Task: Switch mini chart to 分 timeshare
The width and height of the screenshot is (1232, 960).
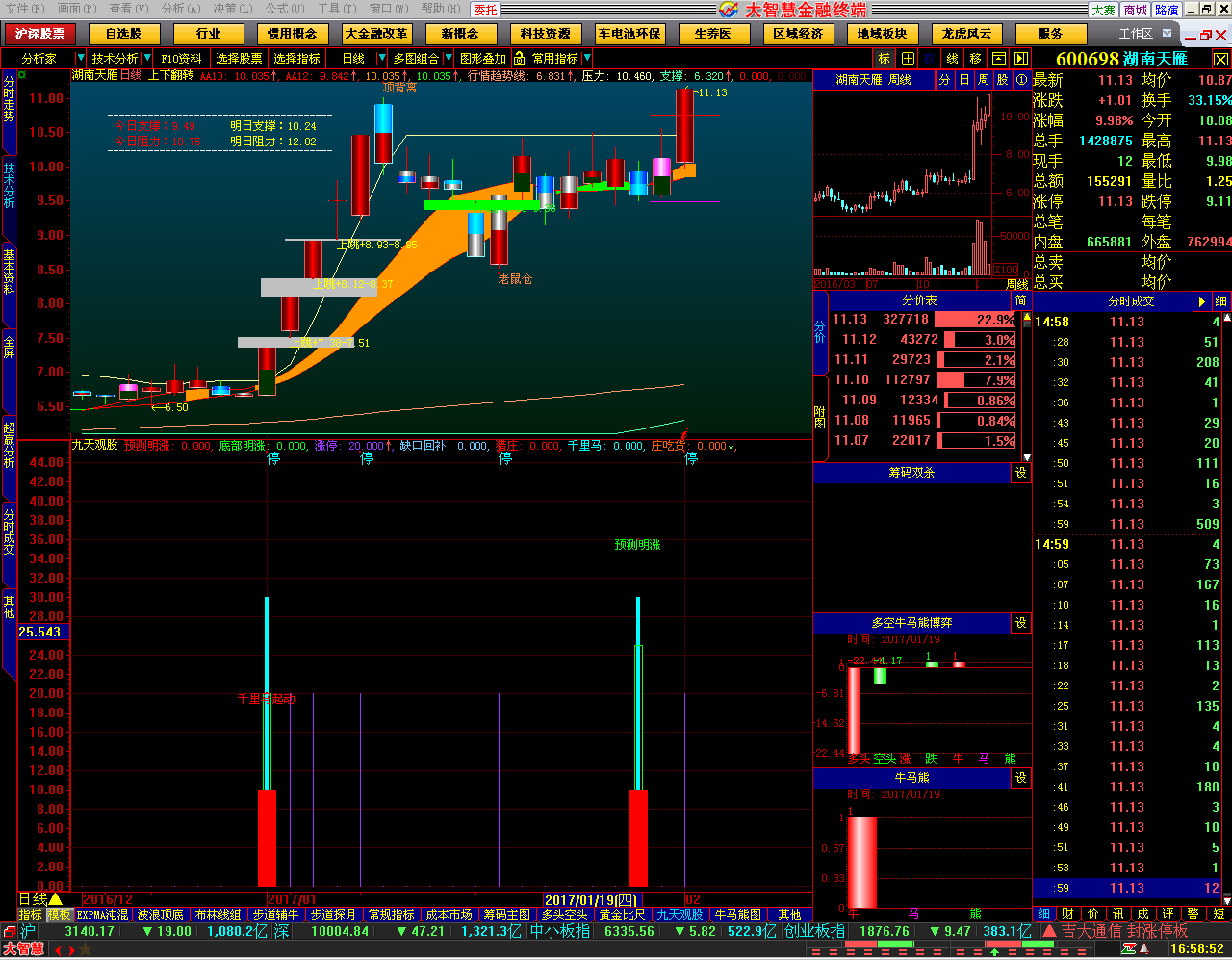Action: [x=945, y=80]
